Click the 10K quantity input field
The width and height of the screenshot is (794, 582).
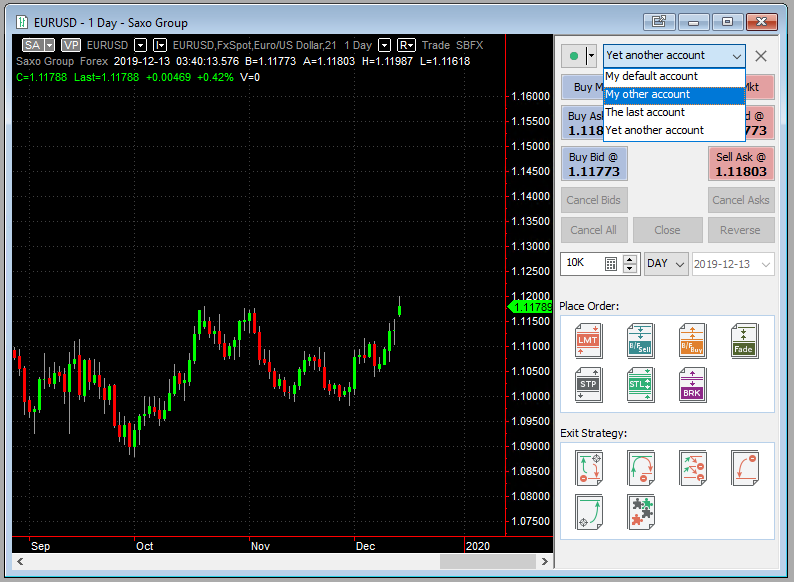click(582, 264)
